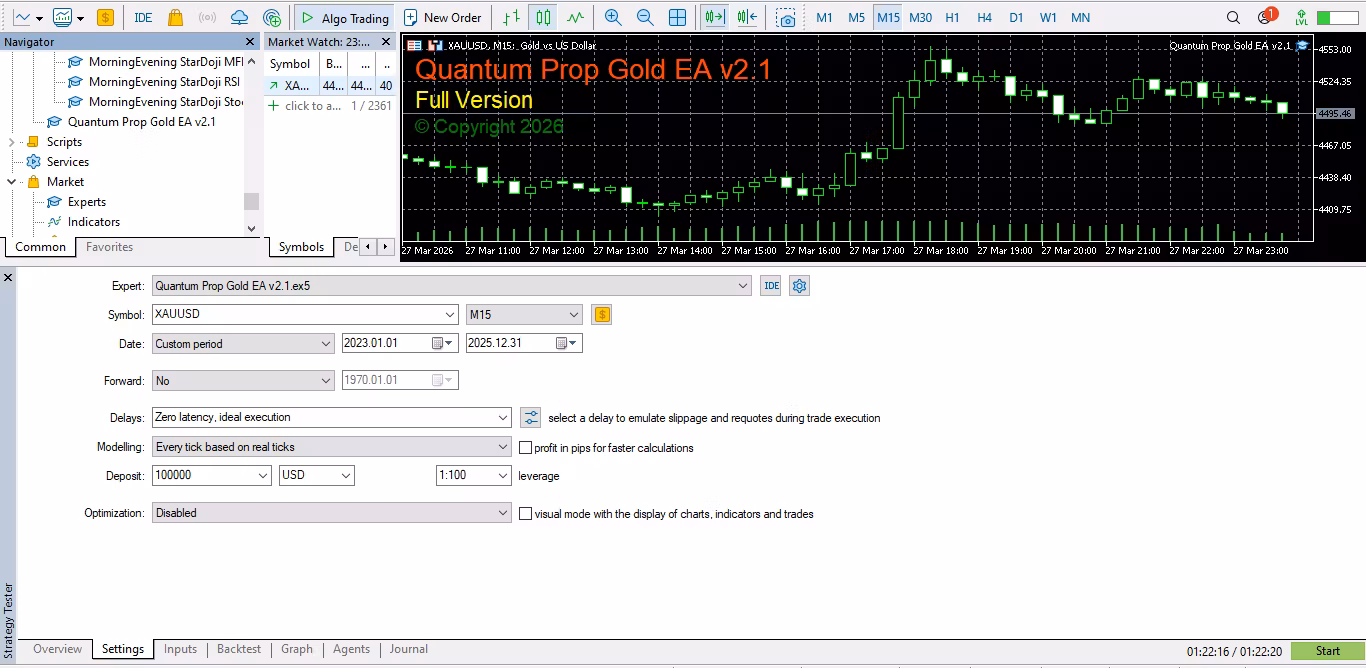Open the delay settings slider icon
This screenshot has width=1366, height=668.
click(530, 418)
